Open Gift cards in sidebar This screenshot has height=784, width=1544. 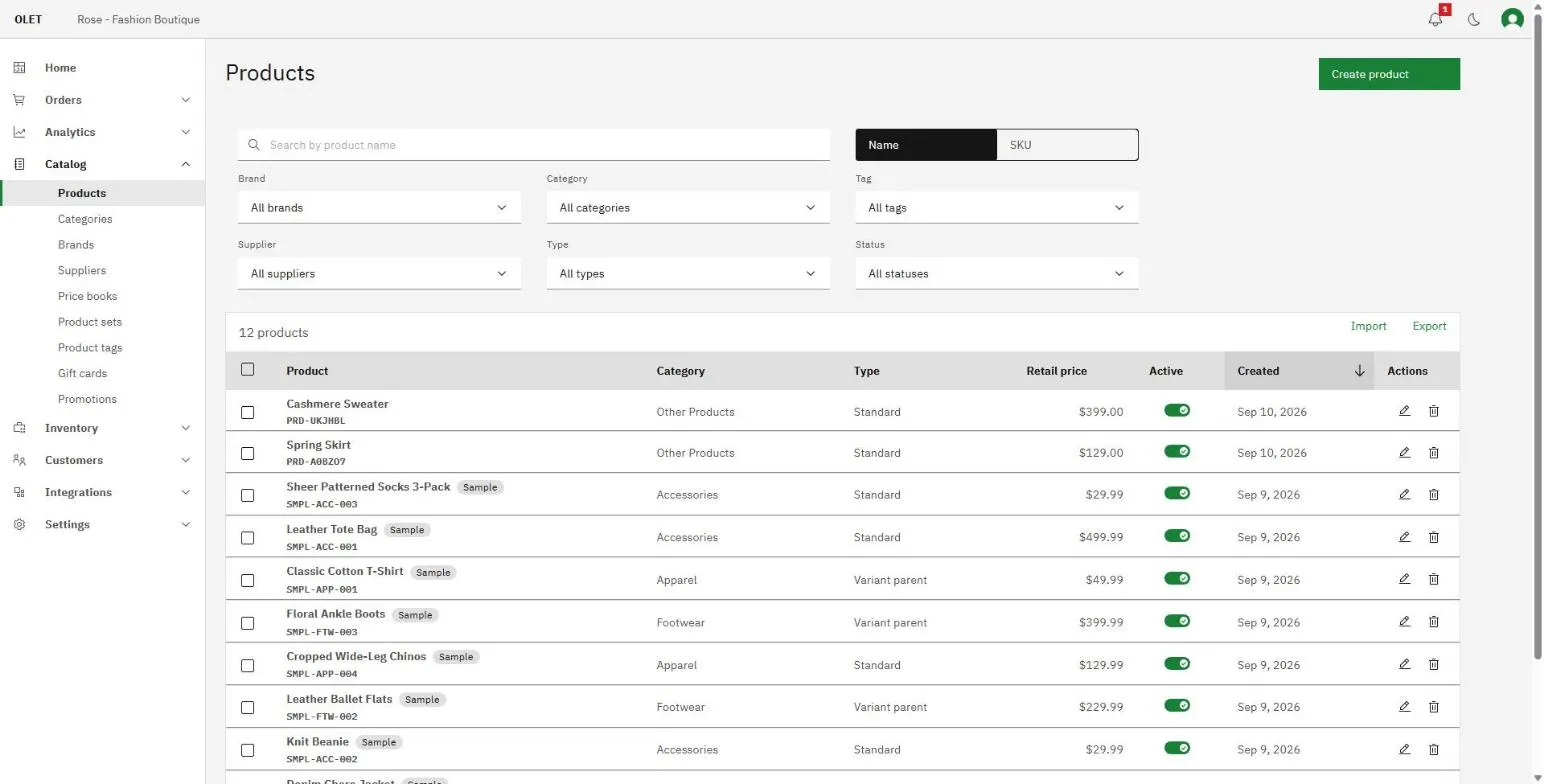pos(82,373)
